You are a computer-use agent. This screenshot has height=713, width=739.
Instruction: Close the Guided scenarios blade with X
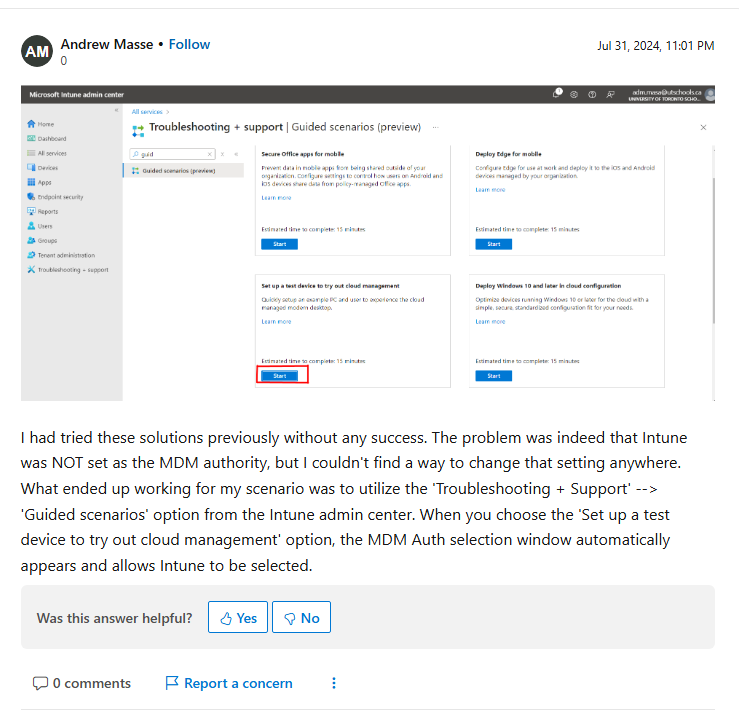[703, 127]
